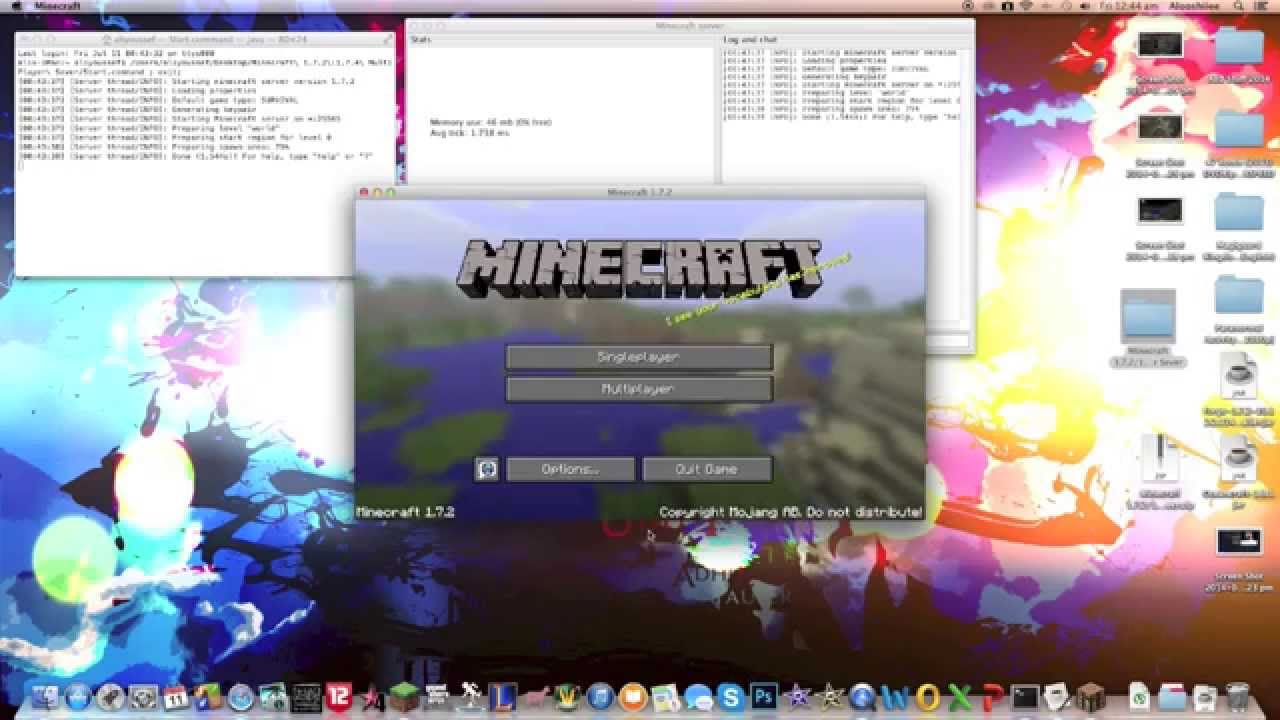
Task: Open the purple star iMovie dock icon
Action: pyautogui.click(x=797, y=697)
